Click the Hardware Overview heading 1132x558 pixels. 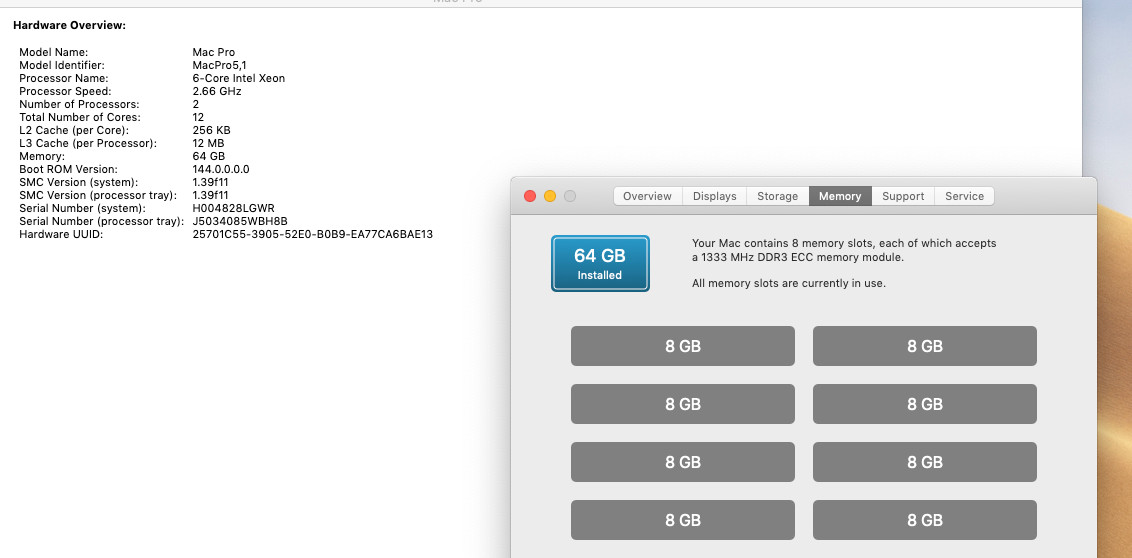69,25
